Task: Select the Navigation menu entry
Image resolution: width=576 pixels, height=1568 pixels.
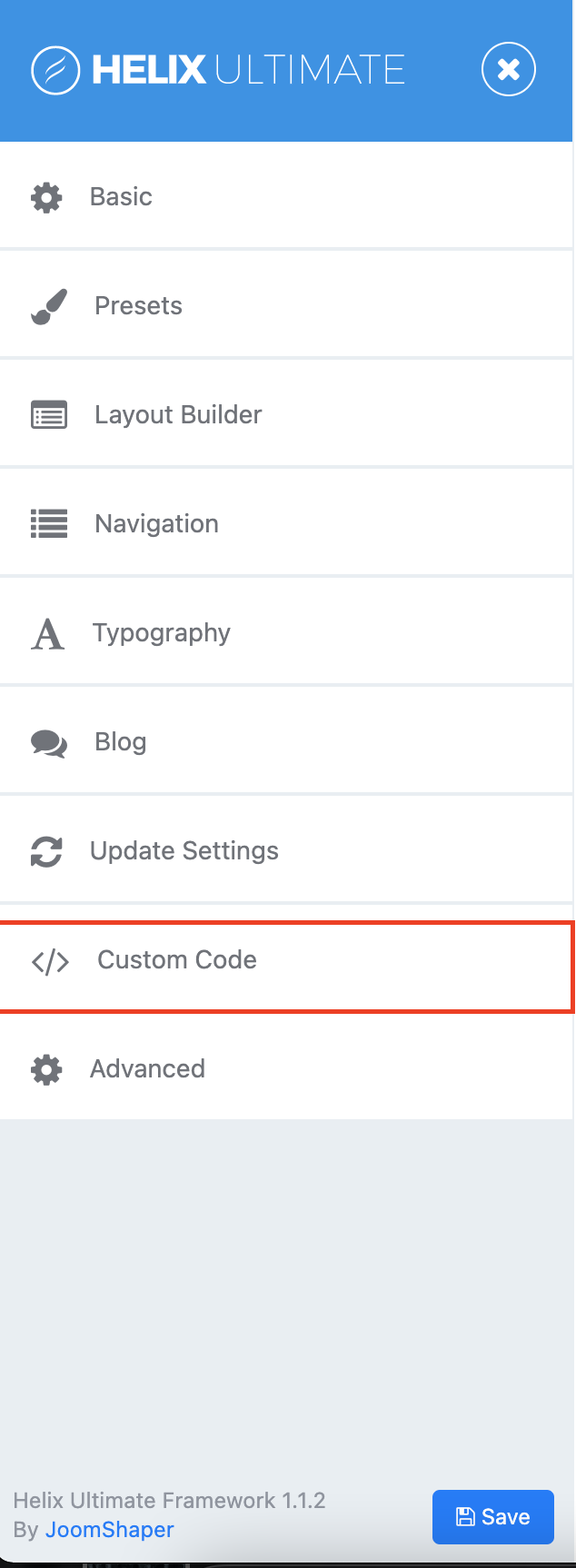Action: (x=156, y=524)
